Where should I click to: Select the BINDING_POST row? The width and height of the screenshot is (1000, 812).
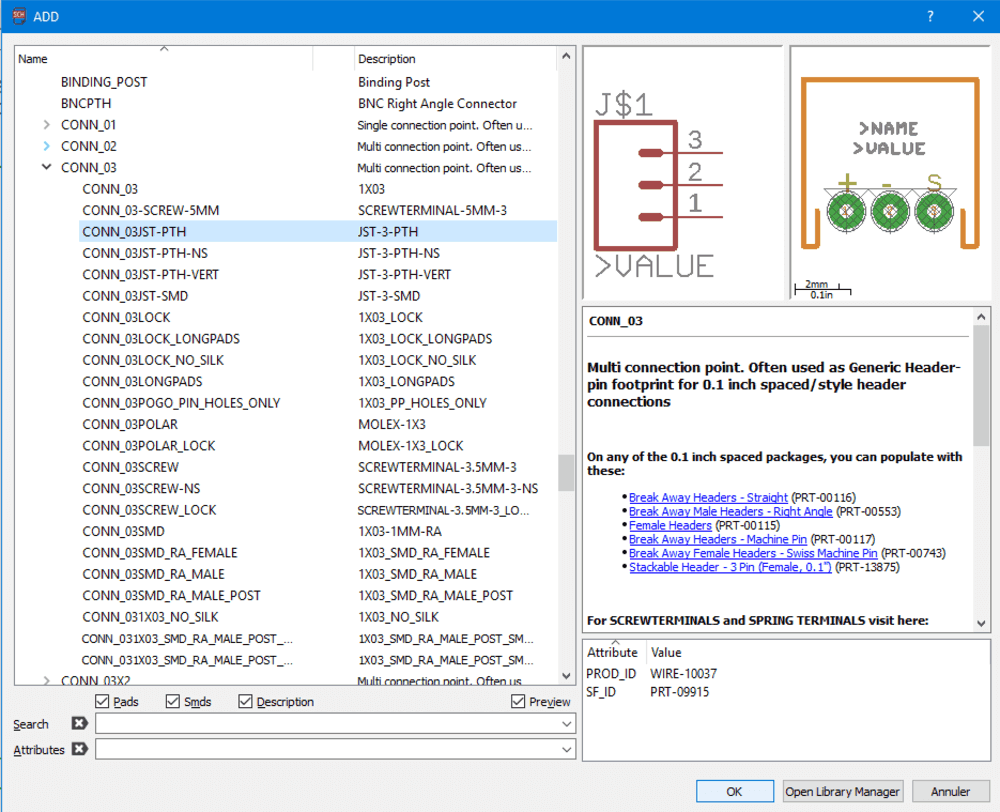click(104, 82)
